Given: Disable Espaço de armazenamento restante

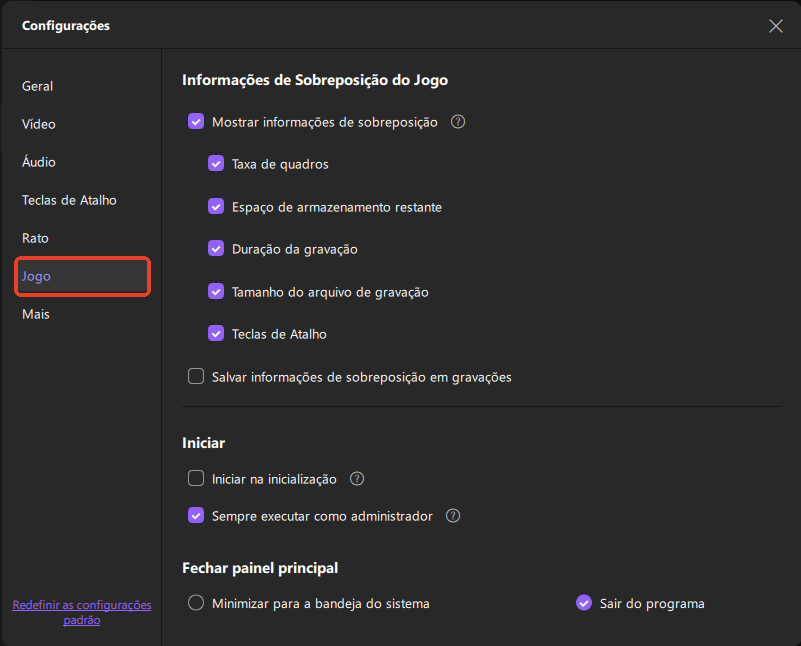Looking at the screenshot, I should point(216,207).
